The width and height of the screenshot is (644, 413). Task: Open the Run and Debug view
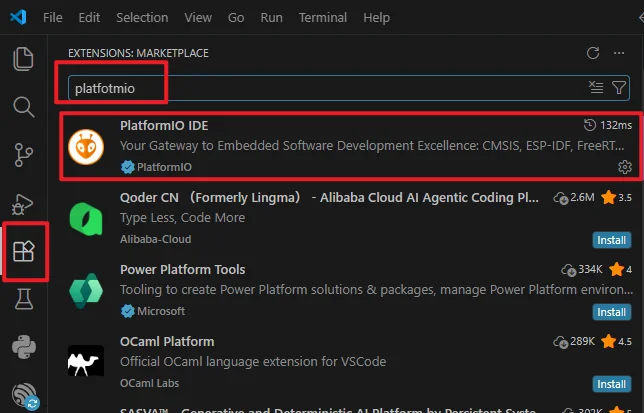(23, 204)
